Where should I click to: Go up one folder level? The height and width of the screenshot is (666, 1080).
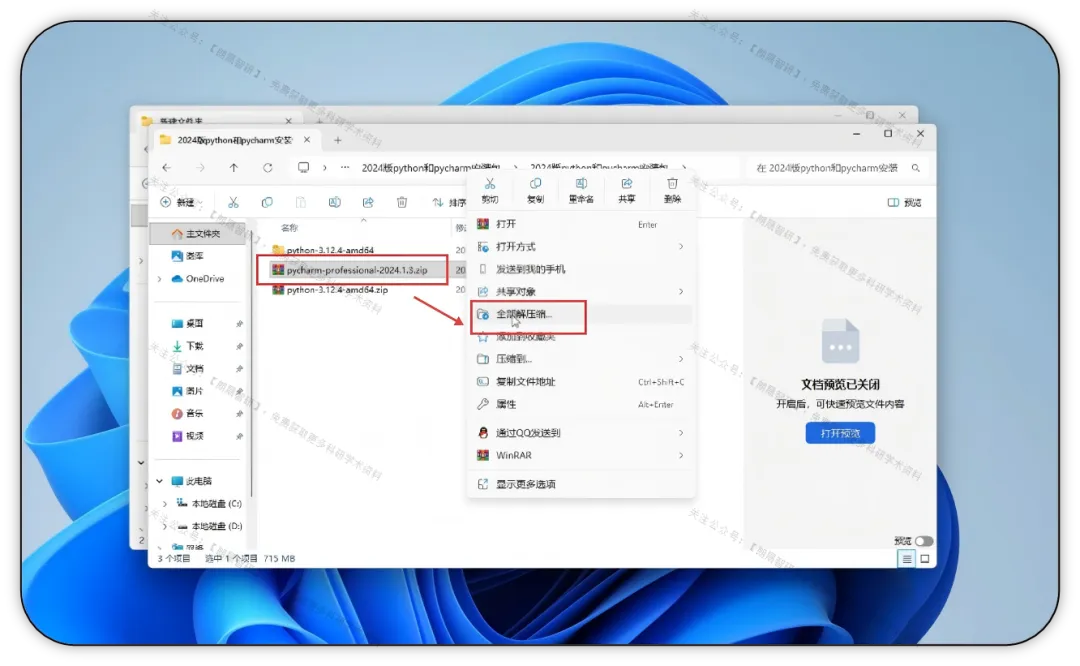coord(234,167)
